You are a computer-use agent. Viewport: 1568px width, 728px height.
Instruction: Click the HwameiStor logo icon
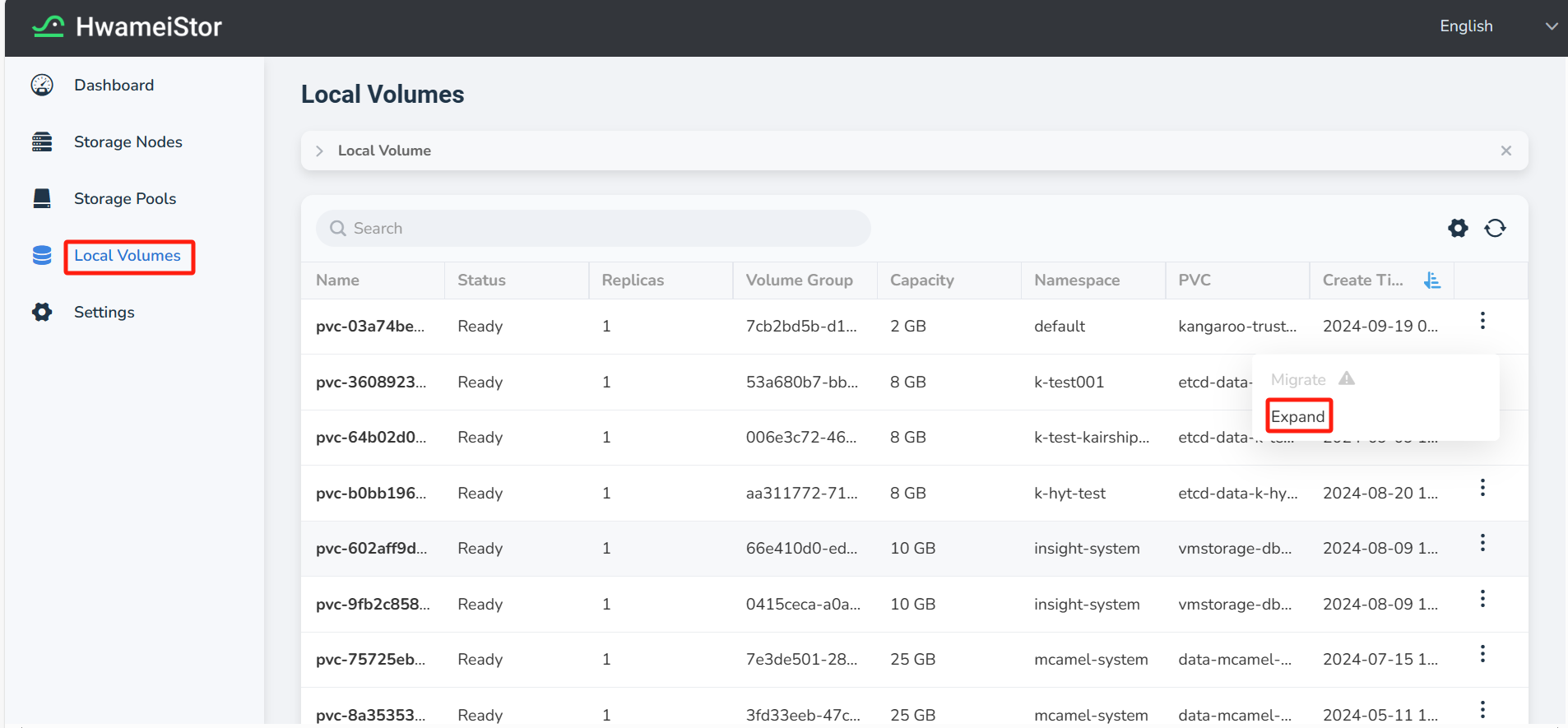pyautogui.click(x=48, y=27)
